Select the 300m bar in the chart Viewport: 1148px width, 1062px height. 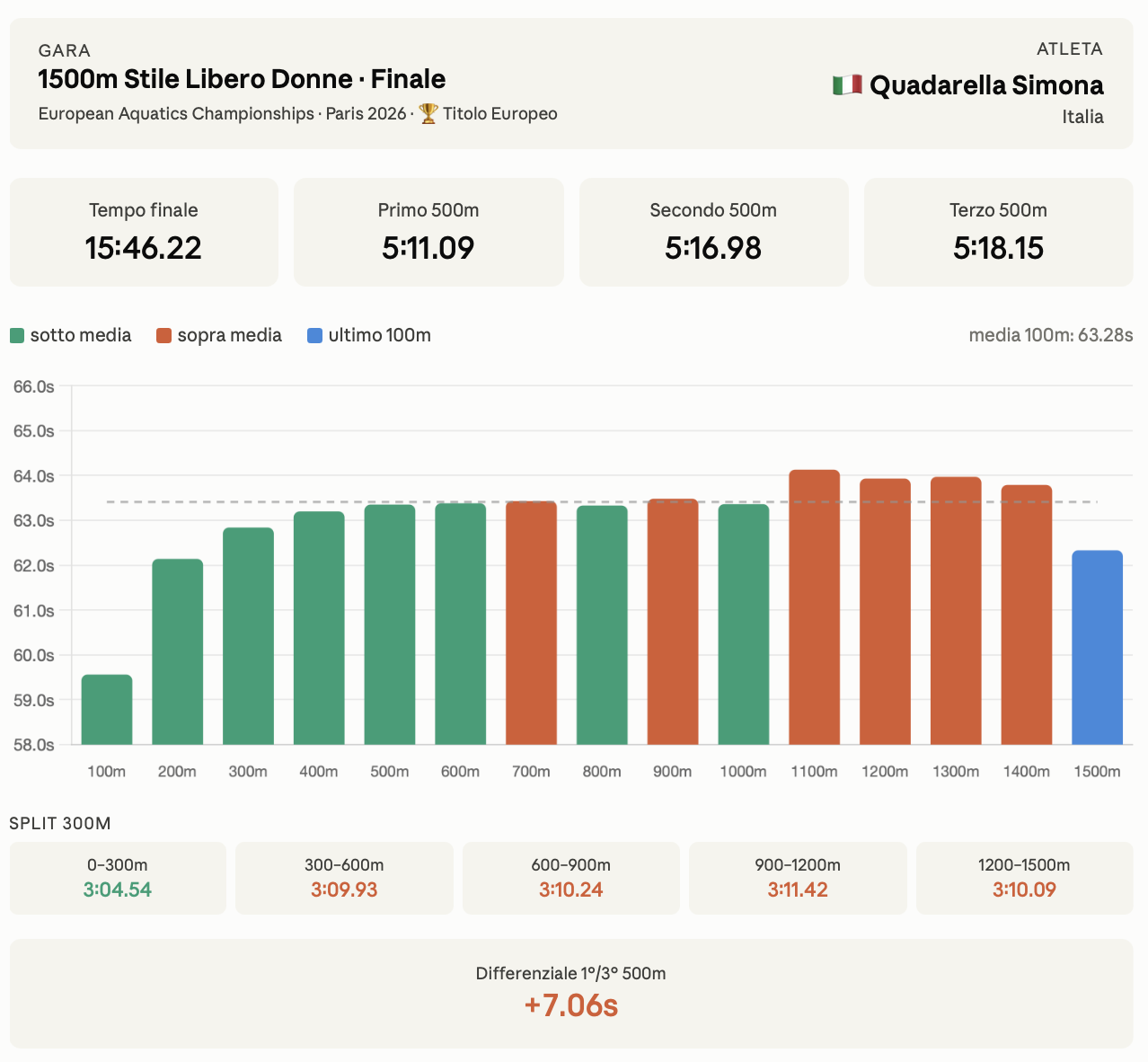(x=248, y=636)
